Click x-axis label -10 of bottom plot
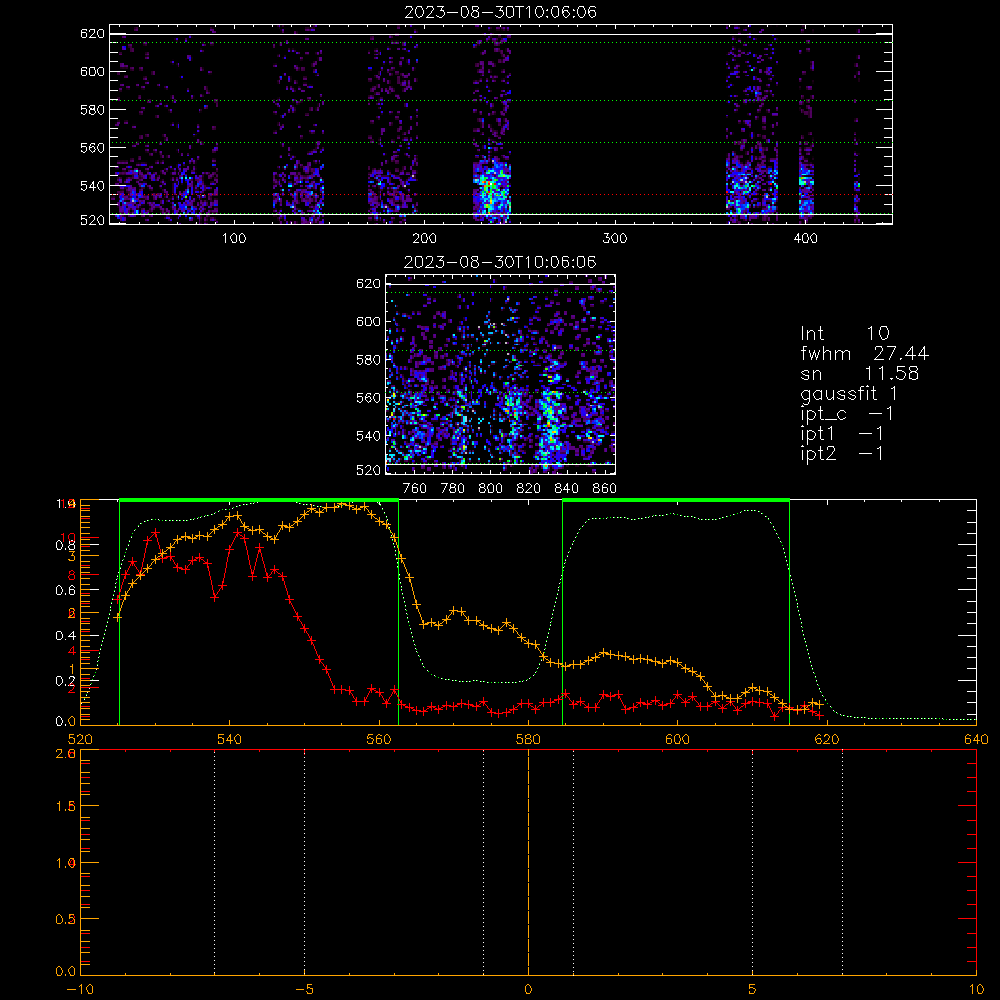1000x1000 pixels. 80,990
